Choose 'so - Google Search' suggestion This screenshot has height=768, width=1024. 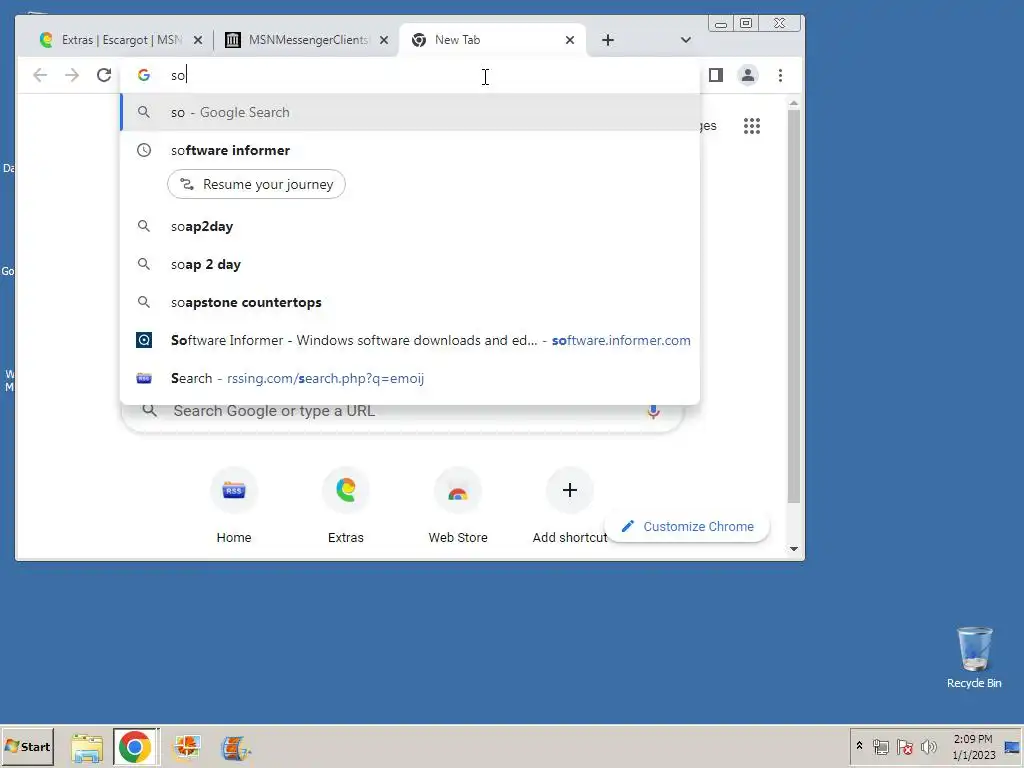coord(410,112)
